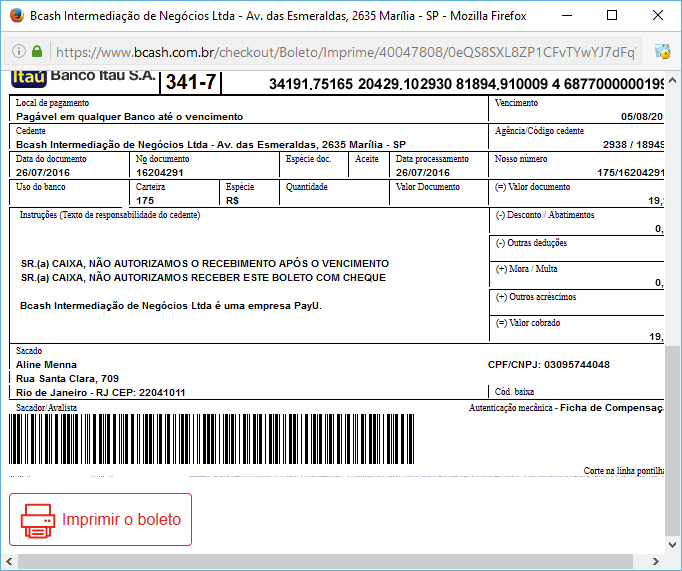
Task: Click '(+) Outros acréscimos' label
Action: (x=536, y=297)
